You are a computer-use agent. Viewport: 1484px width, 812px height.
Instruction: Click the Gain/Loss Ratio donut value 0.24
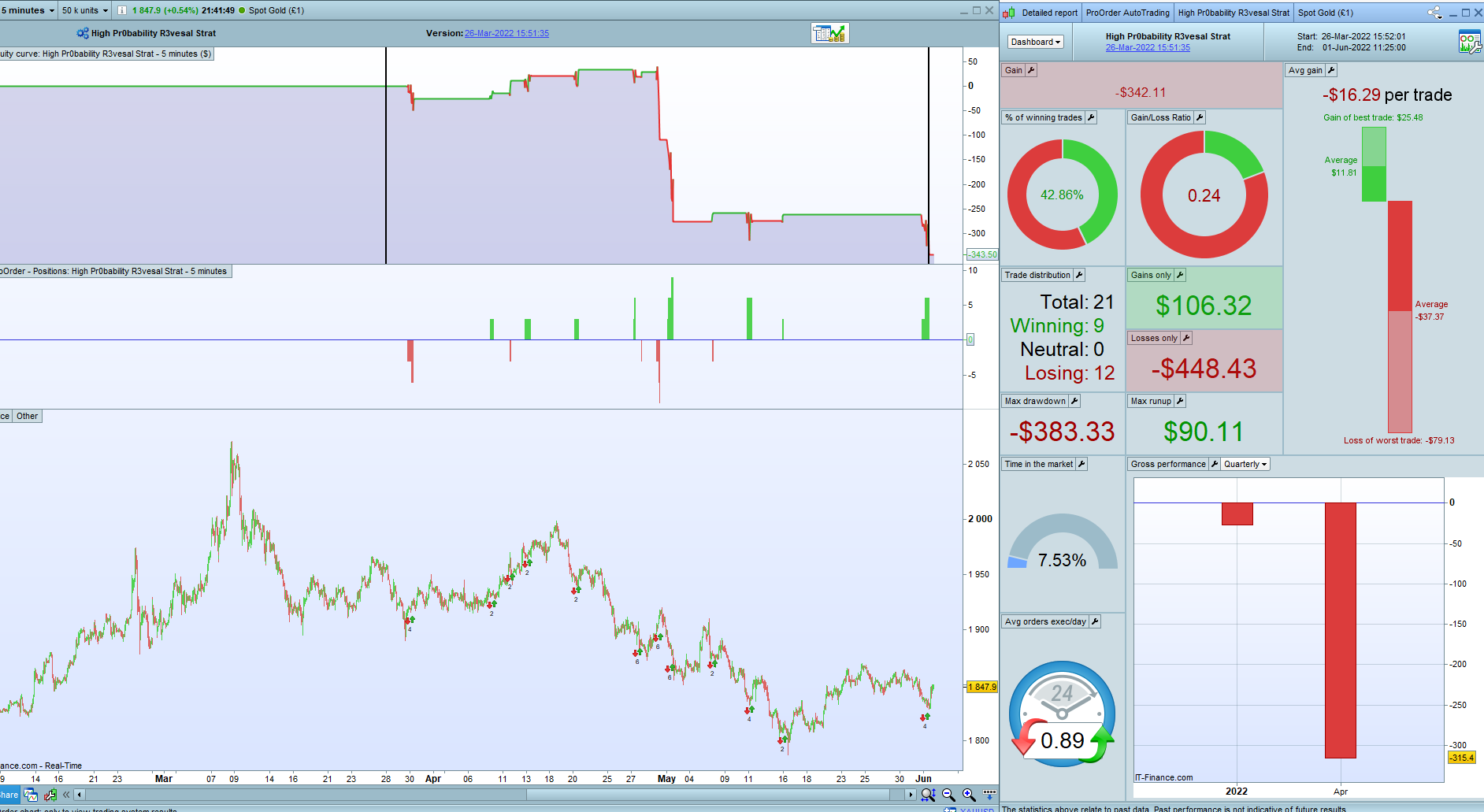(x=1204, y=195)
